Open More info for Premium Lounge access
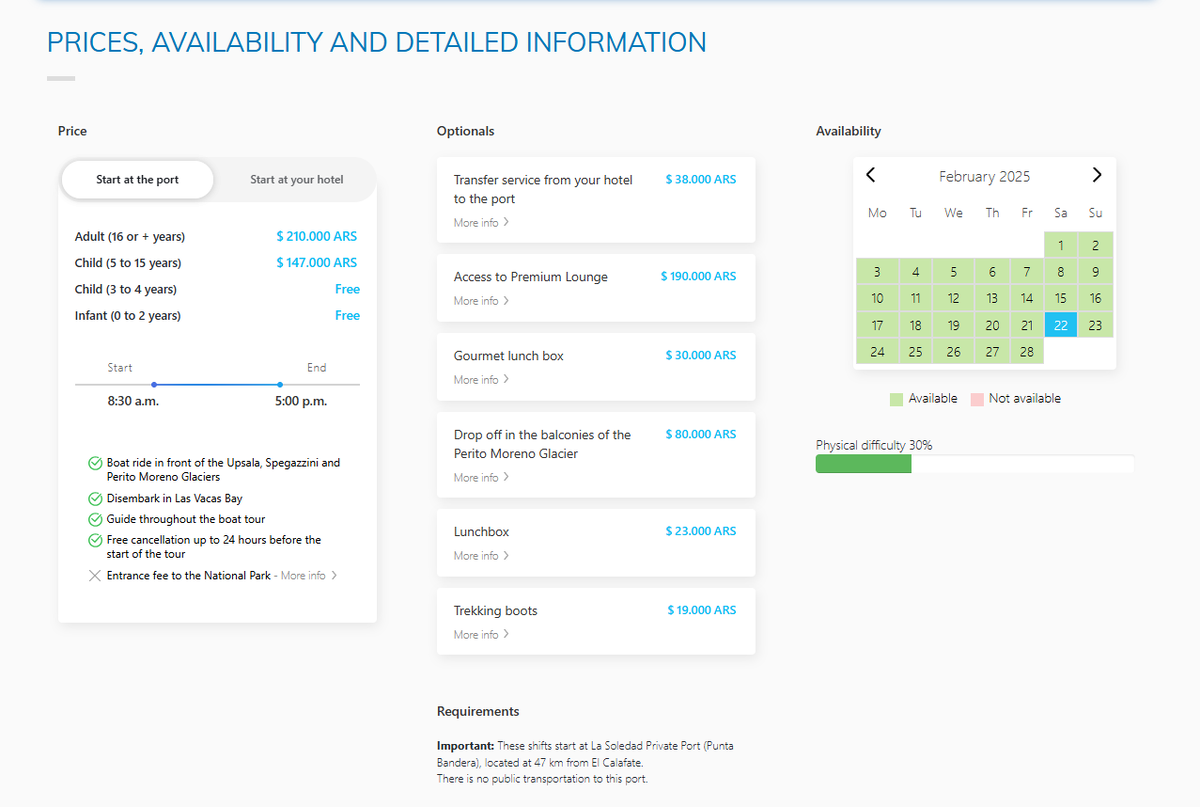Image resolution: width=1200 pixels, height=807 pixels. 481,301
